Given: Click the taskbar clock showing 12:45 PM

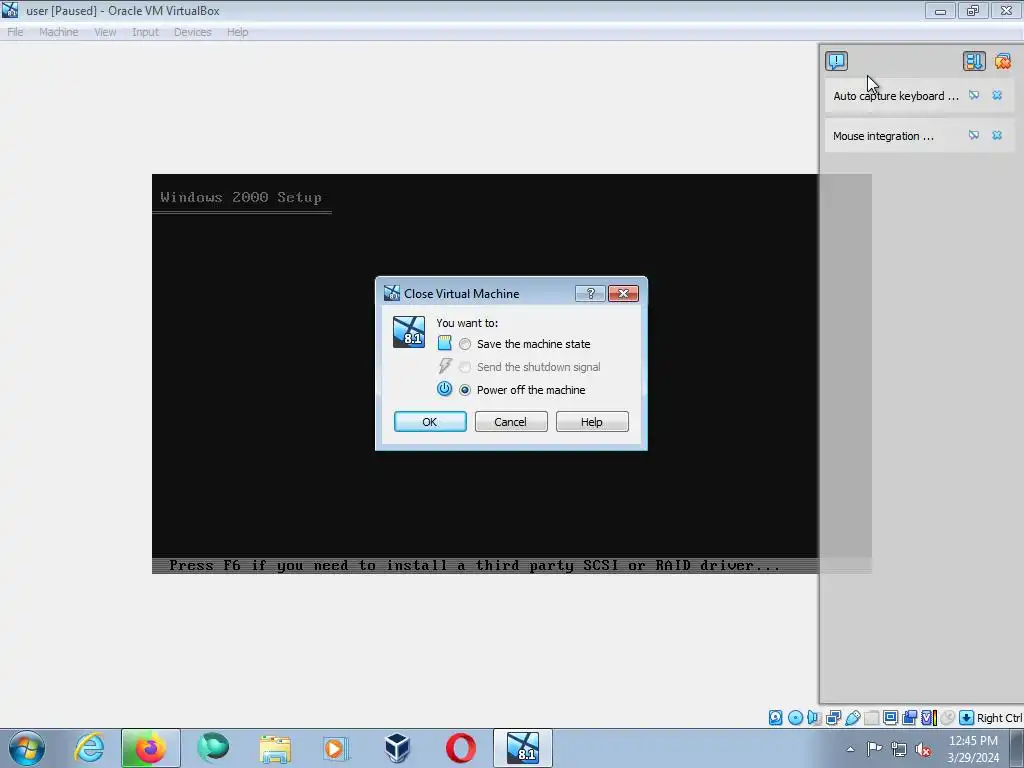Looking at the screenshot, I should 973,748.
